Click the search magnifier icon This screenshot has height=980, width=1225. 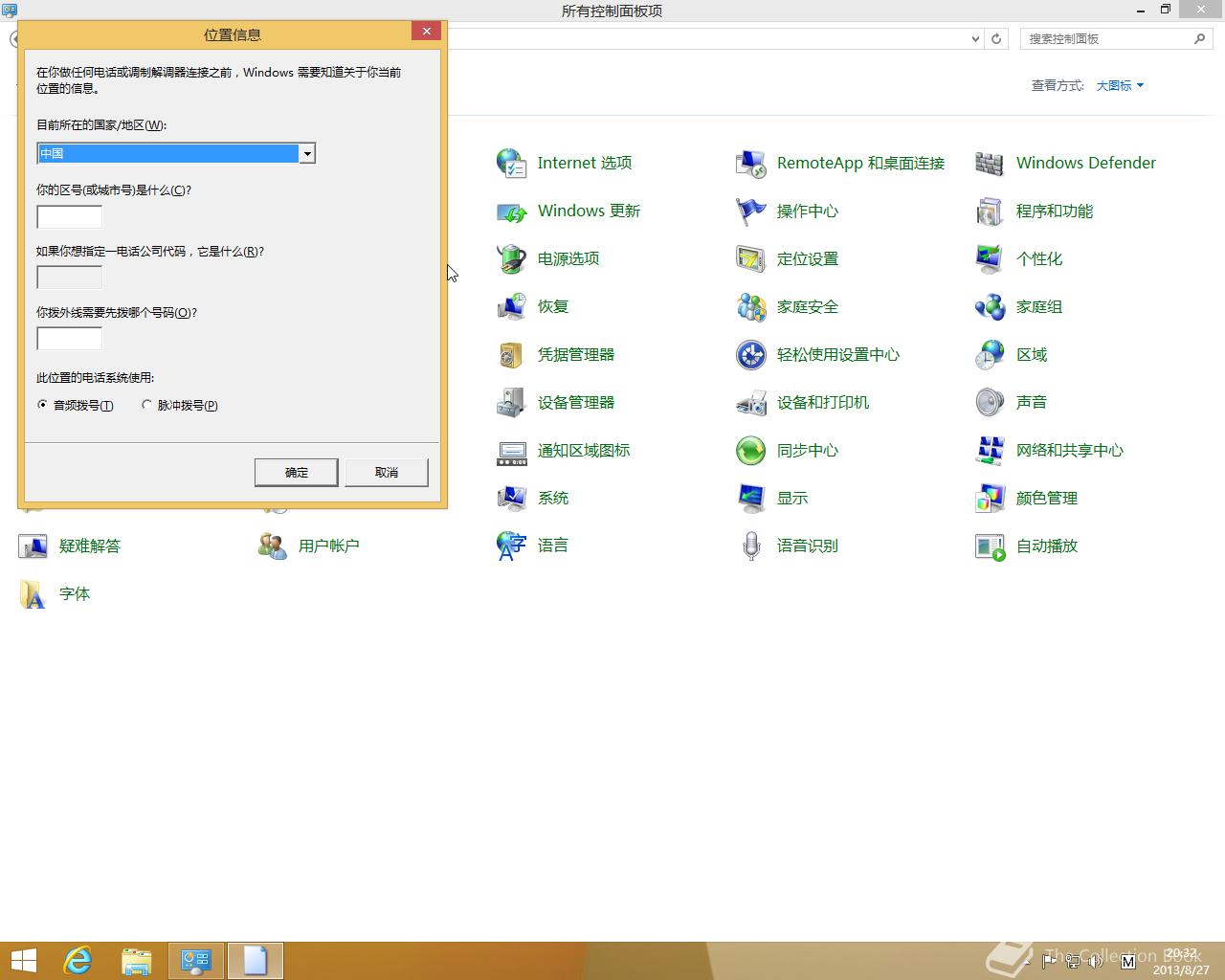(1199, 39)
